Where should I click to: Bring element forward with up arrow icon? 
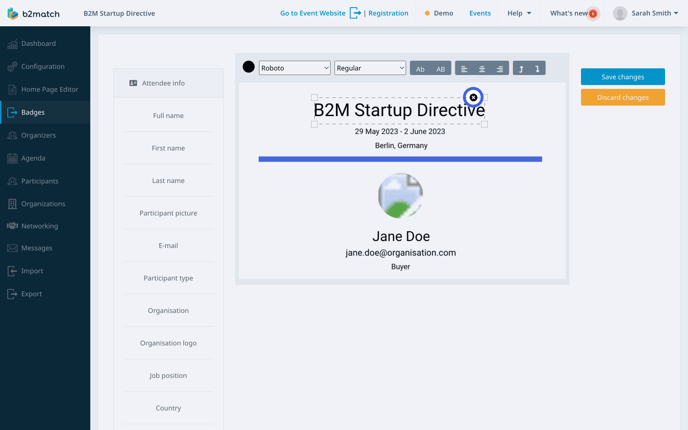[521, 69]
